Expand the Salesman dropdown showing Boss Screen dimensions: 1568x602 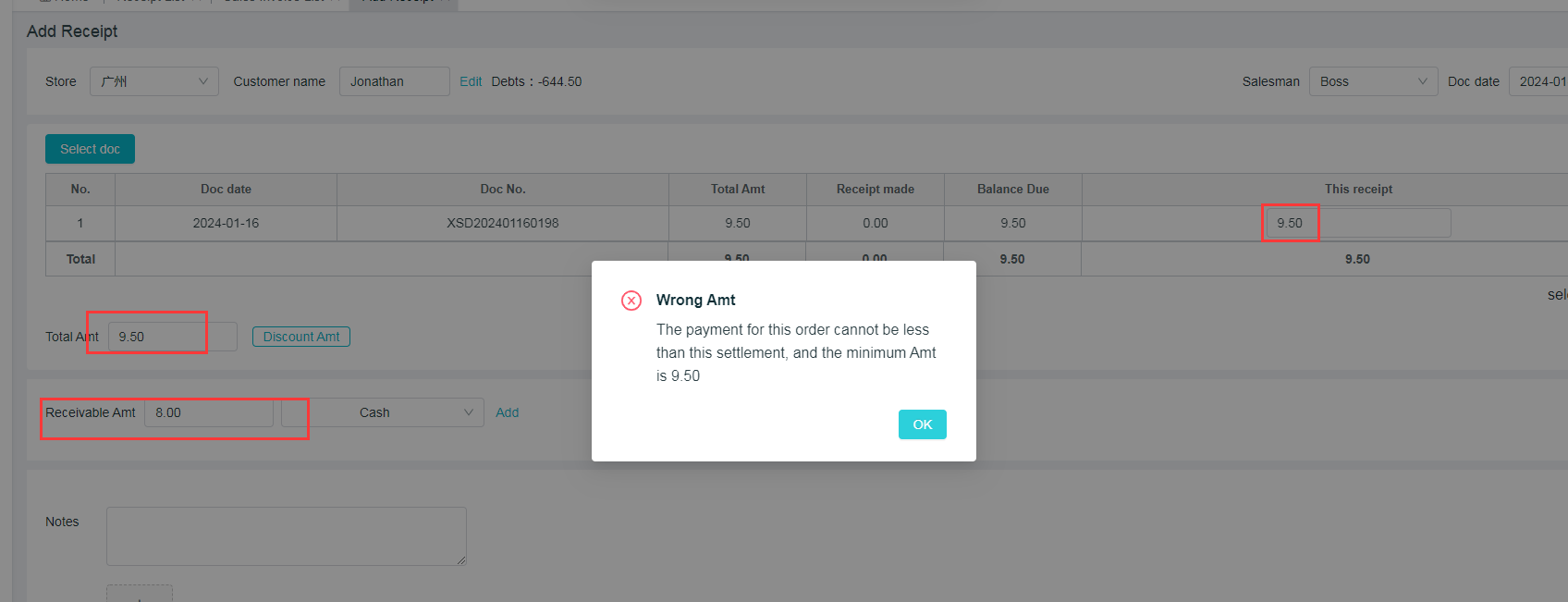1372,81
